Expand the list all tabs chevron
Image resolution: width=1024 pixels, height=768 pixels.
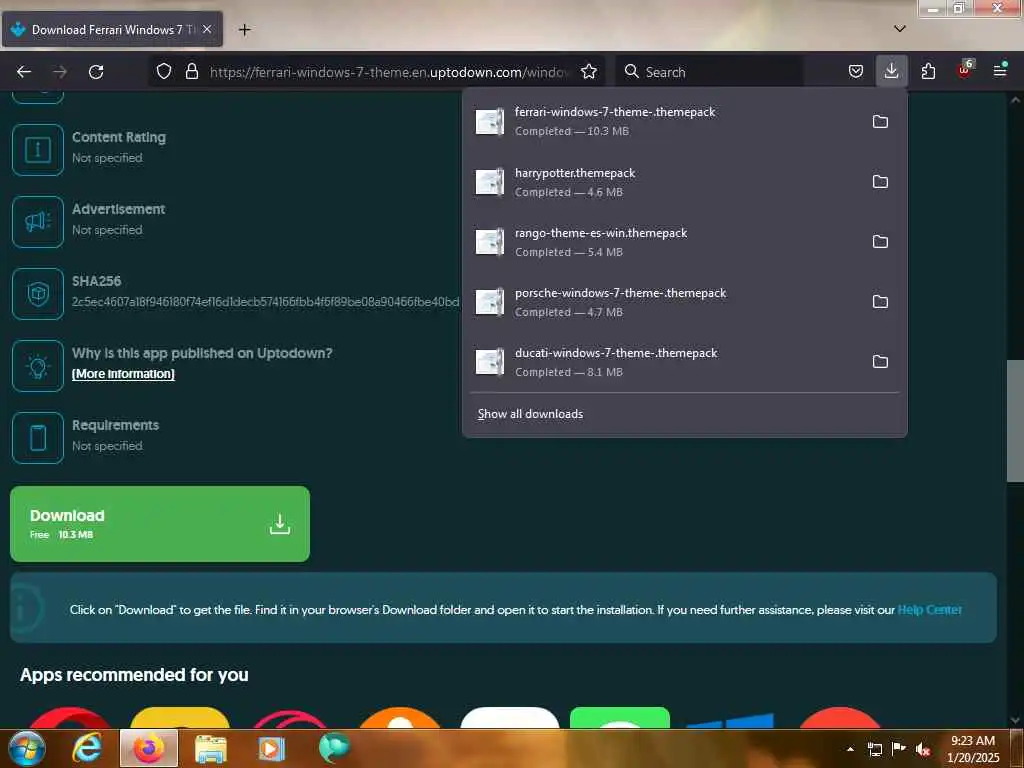coord(899,29)
